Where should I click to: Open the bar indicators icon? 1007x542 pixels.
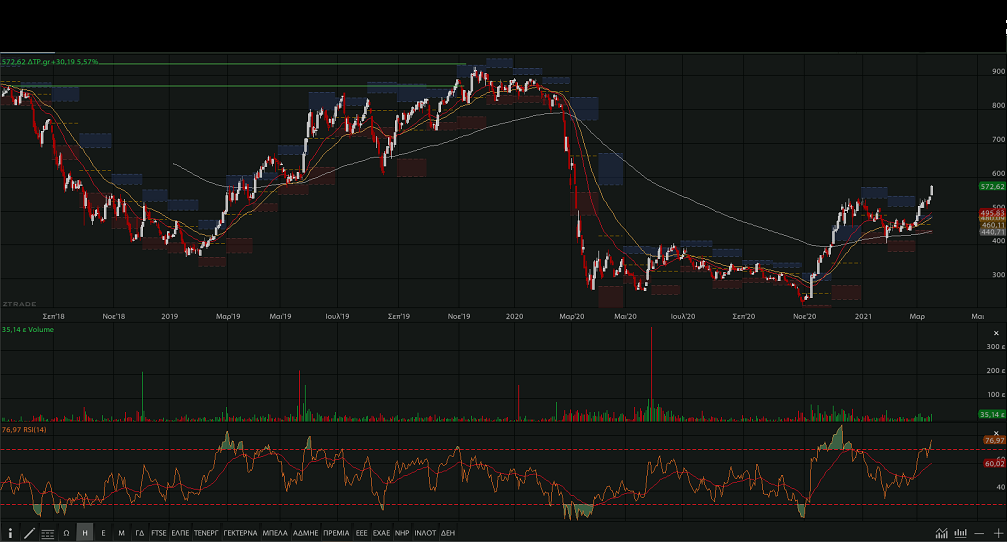coord(960,533)
